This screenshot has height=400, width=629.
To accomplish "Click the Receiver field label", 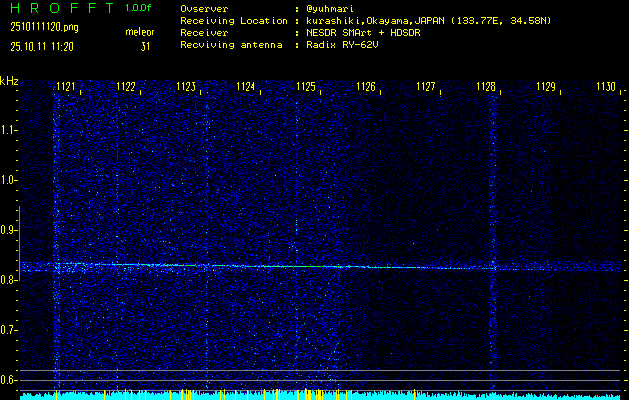I will coord(204,32).
